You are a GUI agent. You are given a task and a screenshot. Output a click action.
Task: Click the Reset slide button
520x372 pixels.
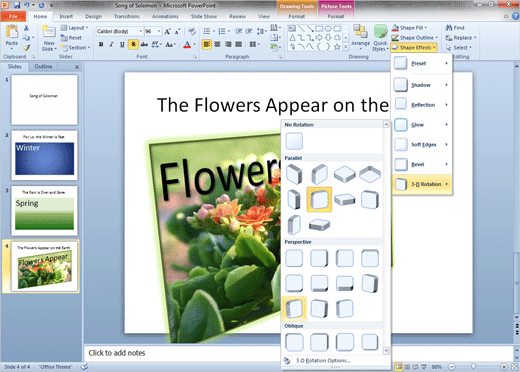click(x=71, y=38)
